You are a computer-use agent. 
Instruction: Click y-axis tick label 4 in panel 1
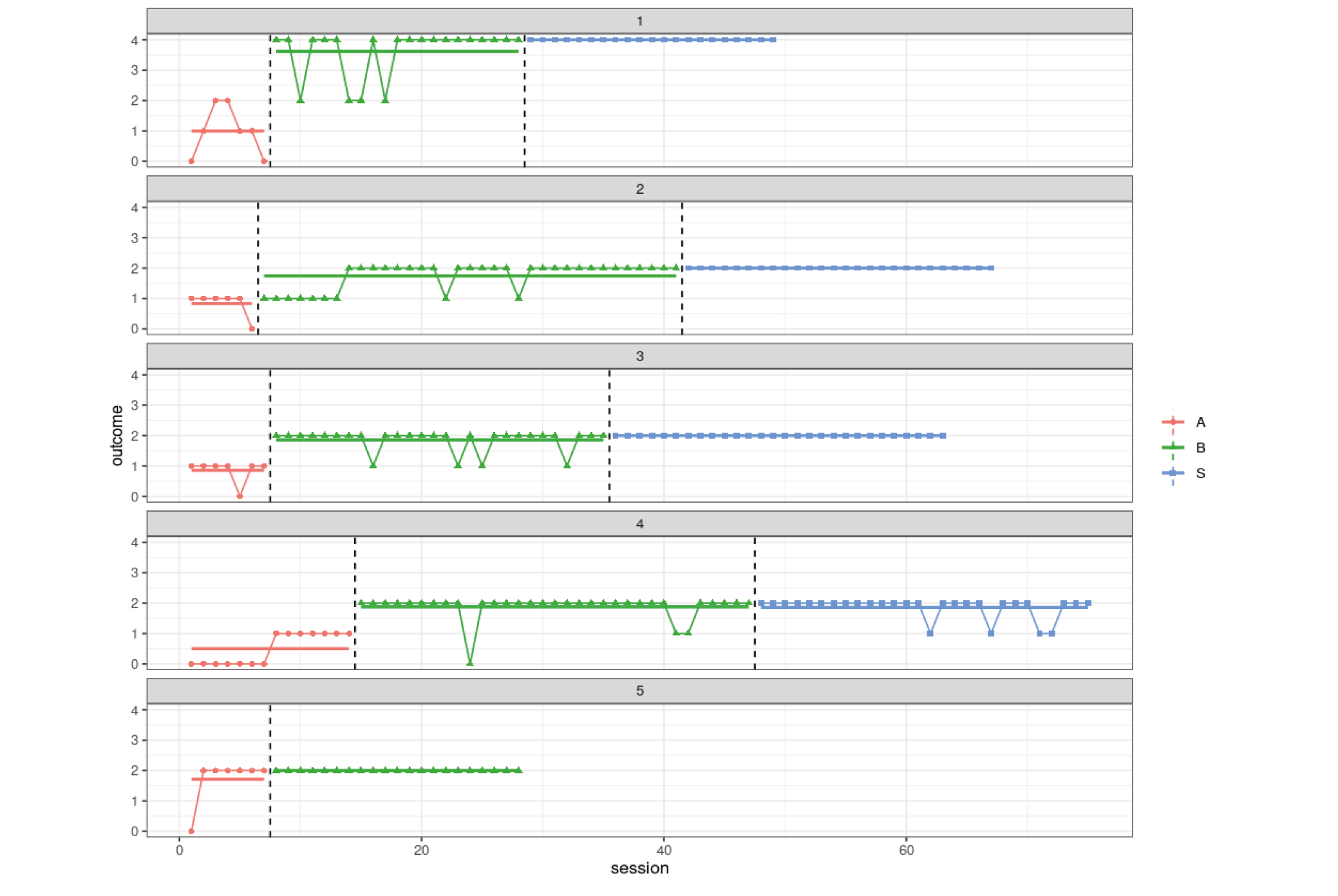pyautogui.click(x=135, y=41)
